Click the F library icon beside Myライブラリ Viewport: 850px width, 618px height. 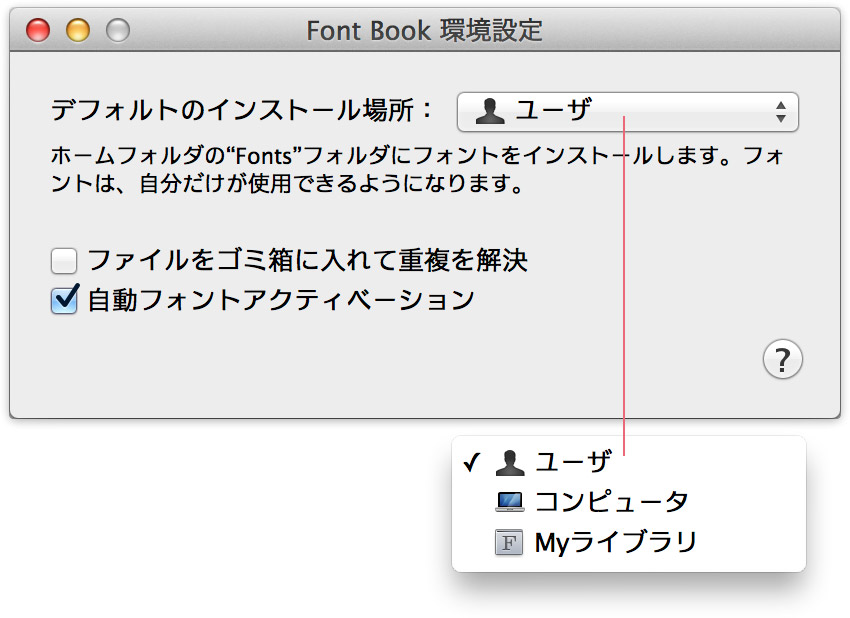(x=509, y=542)
